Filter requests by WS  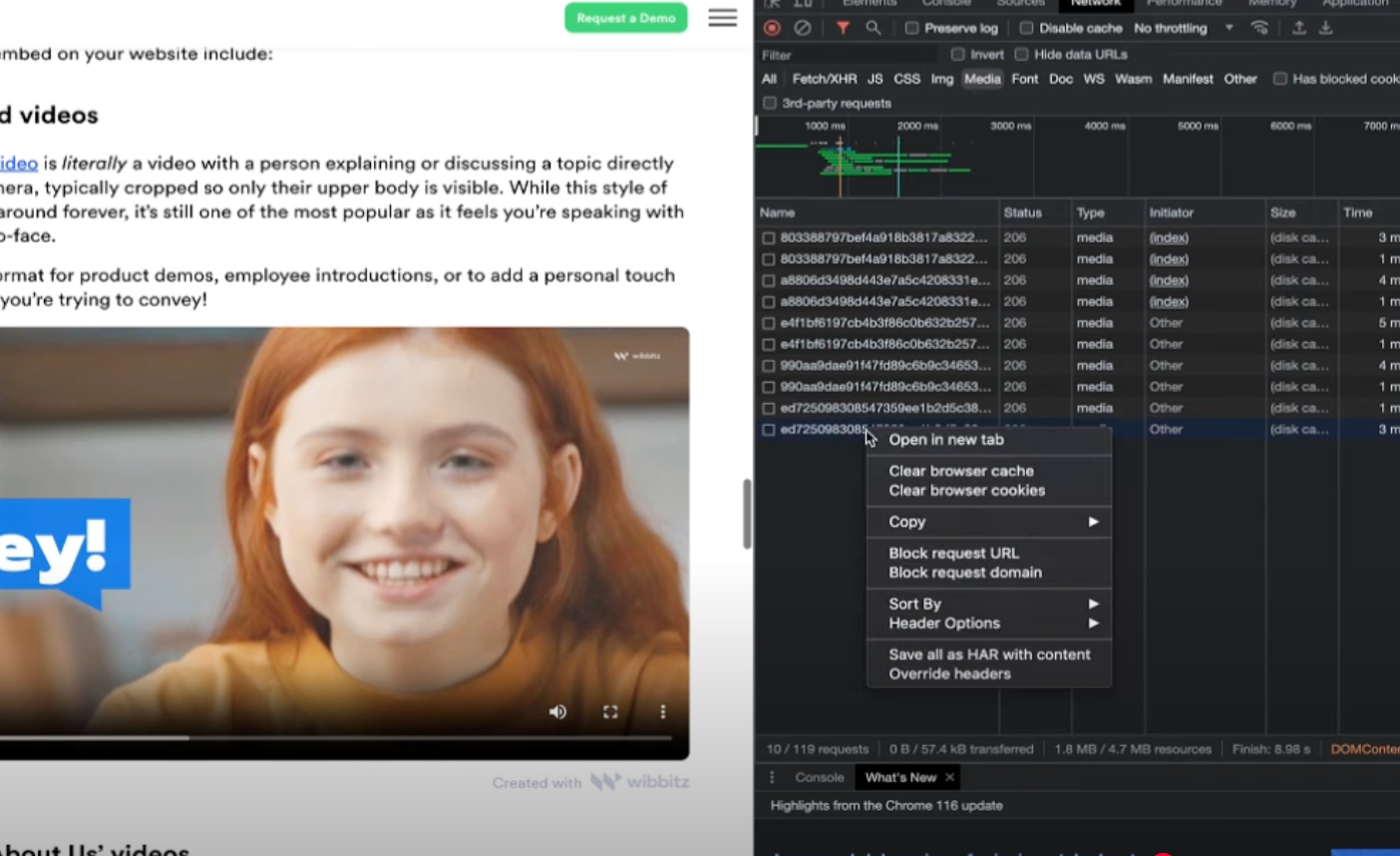[x=1094, y=79]
